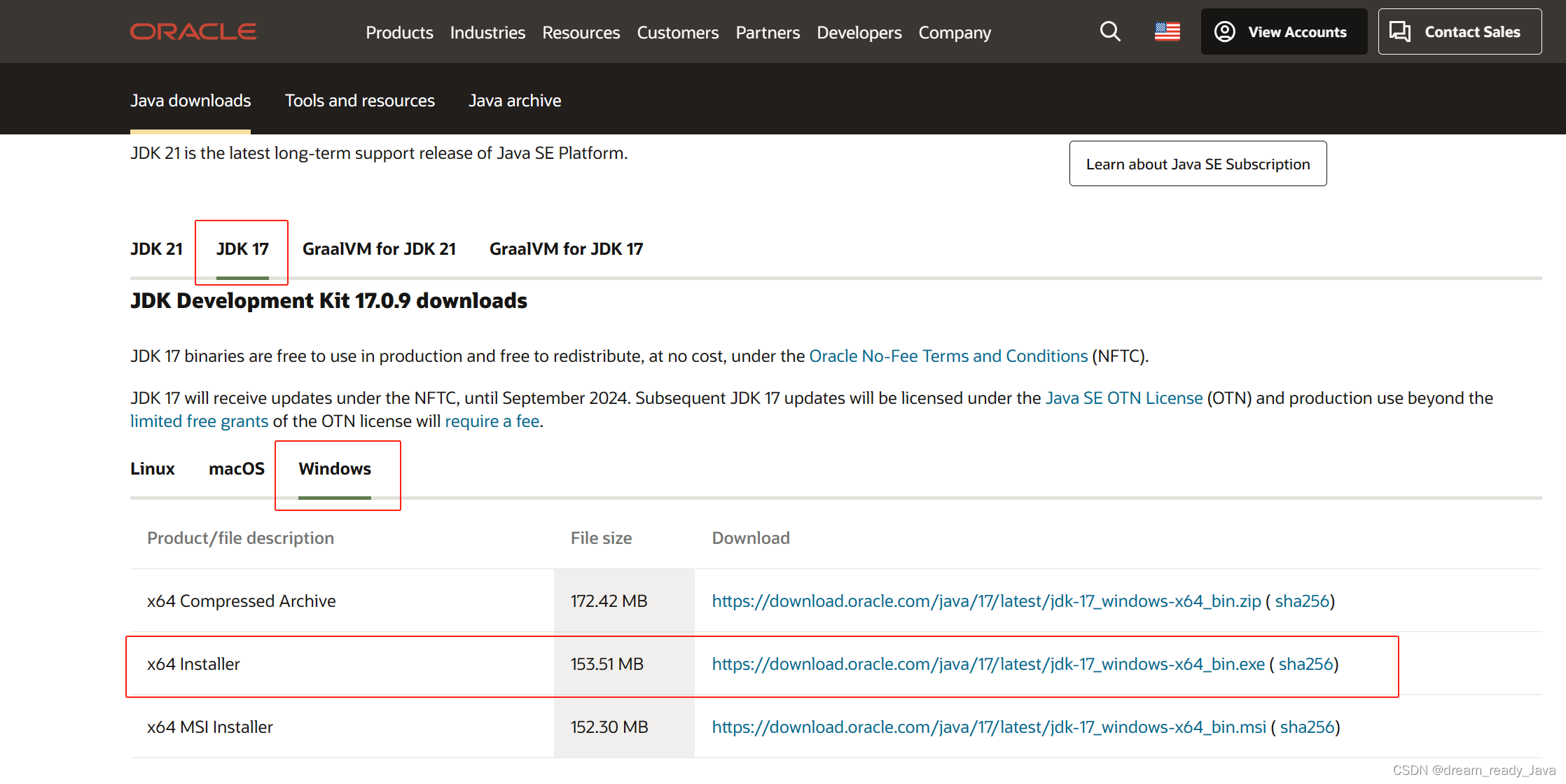Click the US flag country selector
The image size is (1566, 784).
click(1167, 31)
